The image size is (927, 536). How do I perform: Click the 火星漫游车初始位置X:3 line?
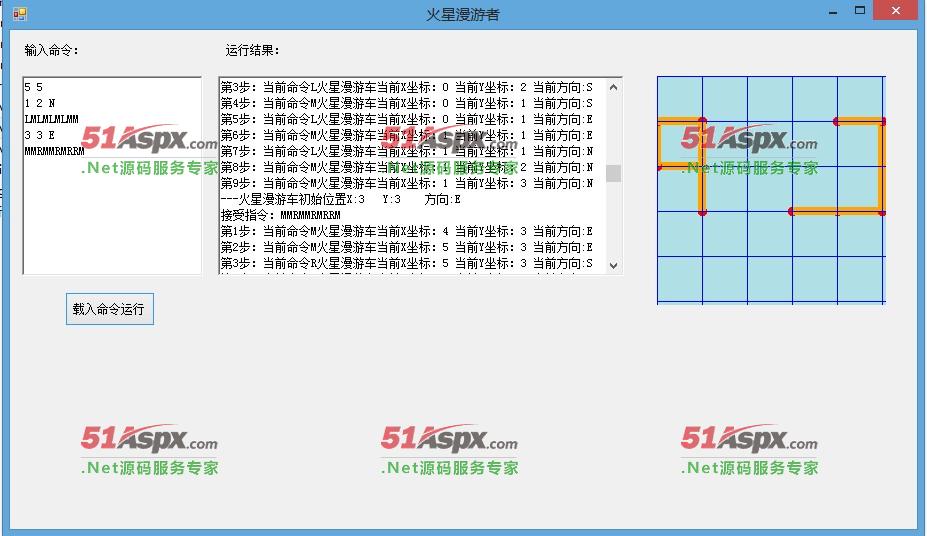tap(341, 199)
